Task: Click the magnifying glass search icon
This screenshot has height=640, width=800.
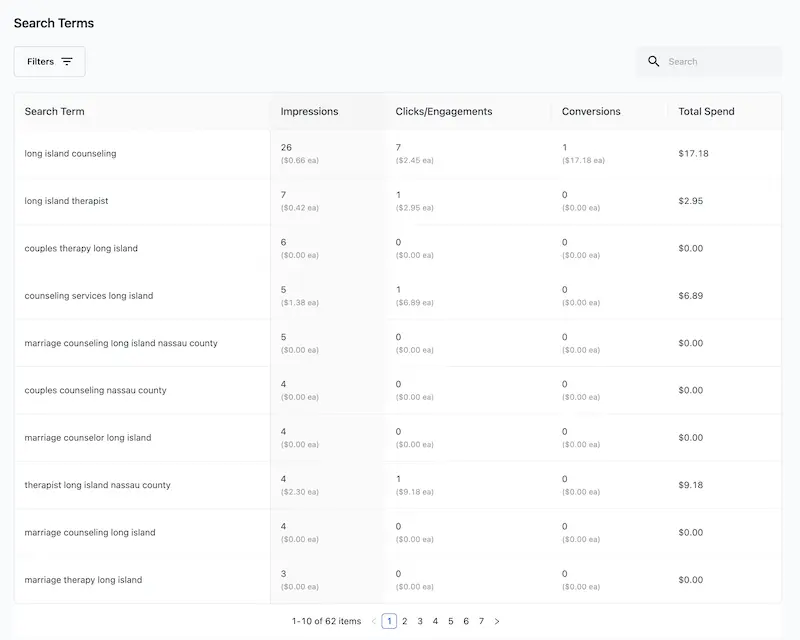Action: click(x=654, y=61)
